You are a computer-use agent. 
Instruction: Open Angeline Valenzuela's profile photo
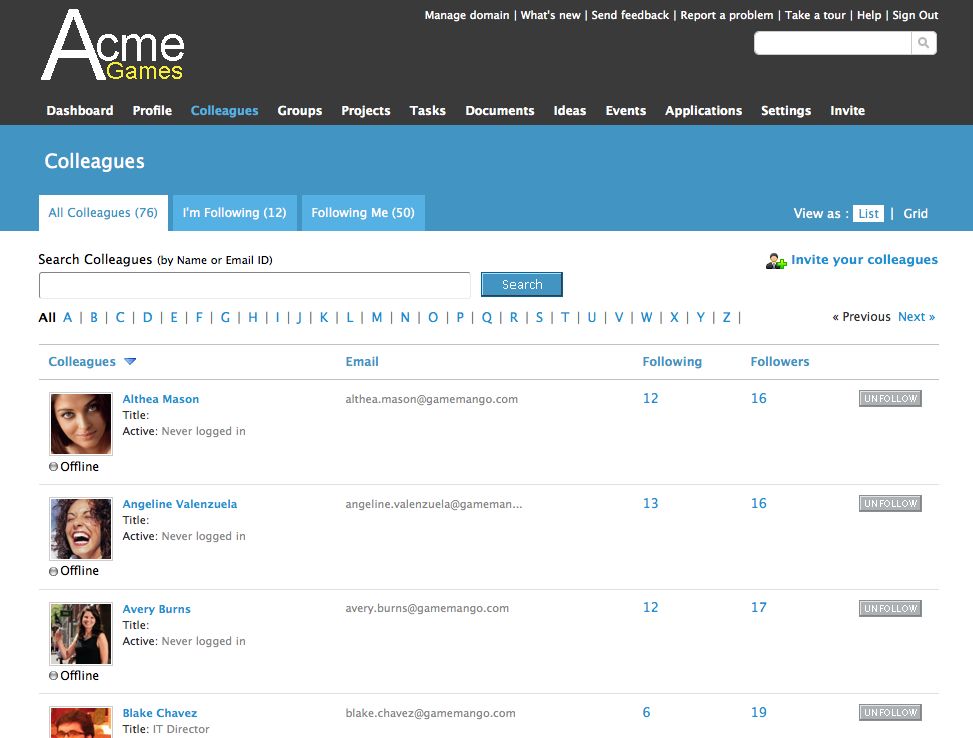(x=81, y=528)
